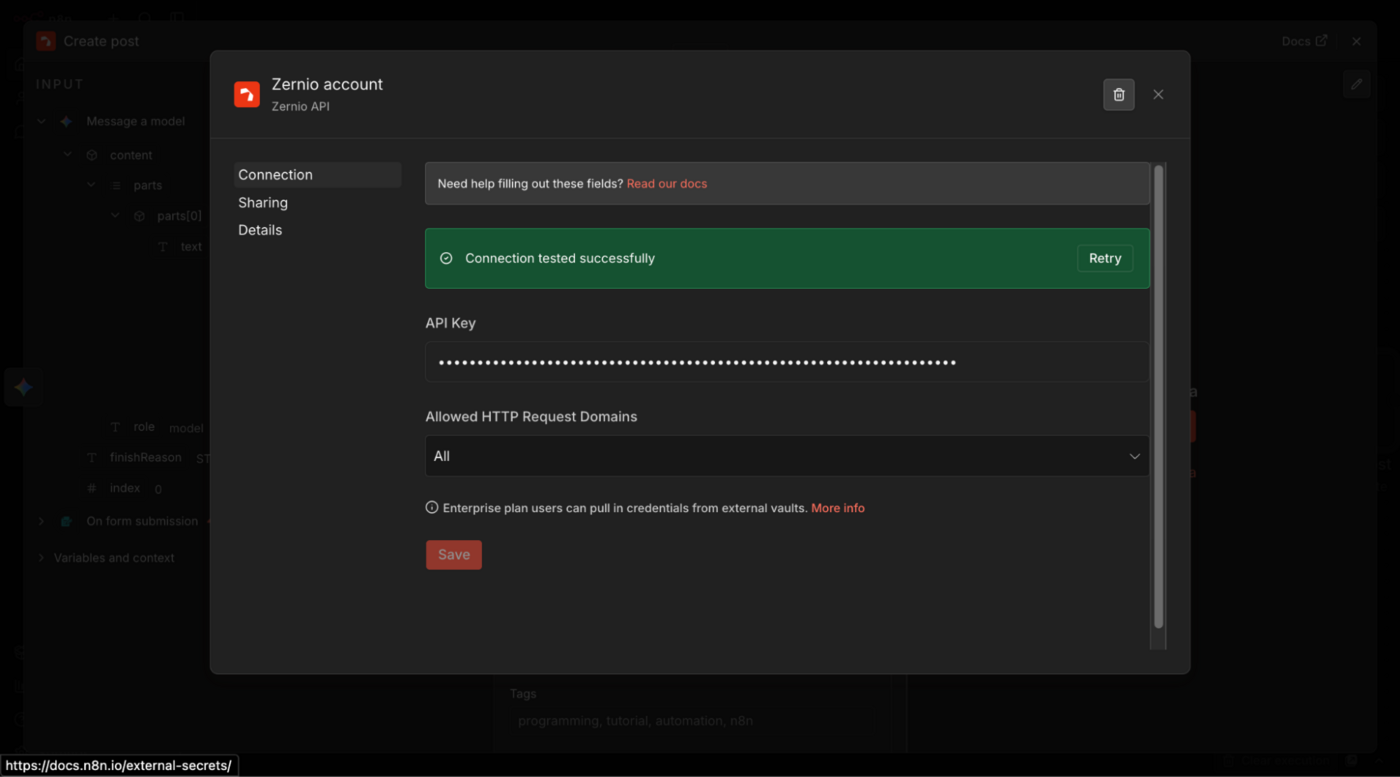Open Docs link in Create post window
The height and width of the screenshot is (777, 1400).
(x=1305, y=41)
